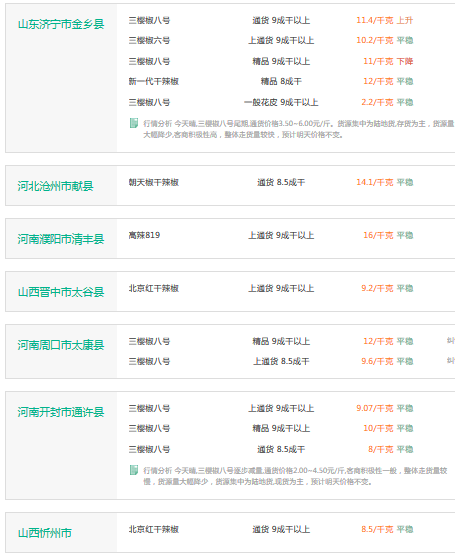The image size is (455, 555).
Task: Open the 山西忻州市 region link
Action: coord(45,533)
